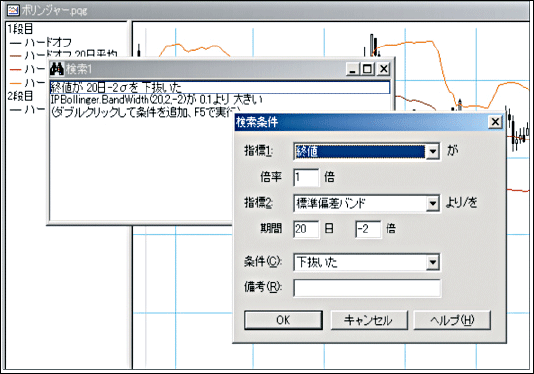
Task: Click the binoculars icon in 検索1 title bar
Action: 57,69
